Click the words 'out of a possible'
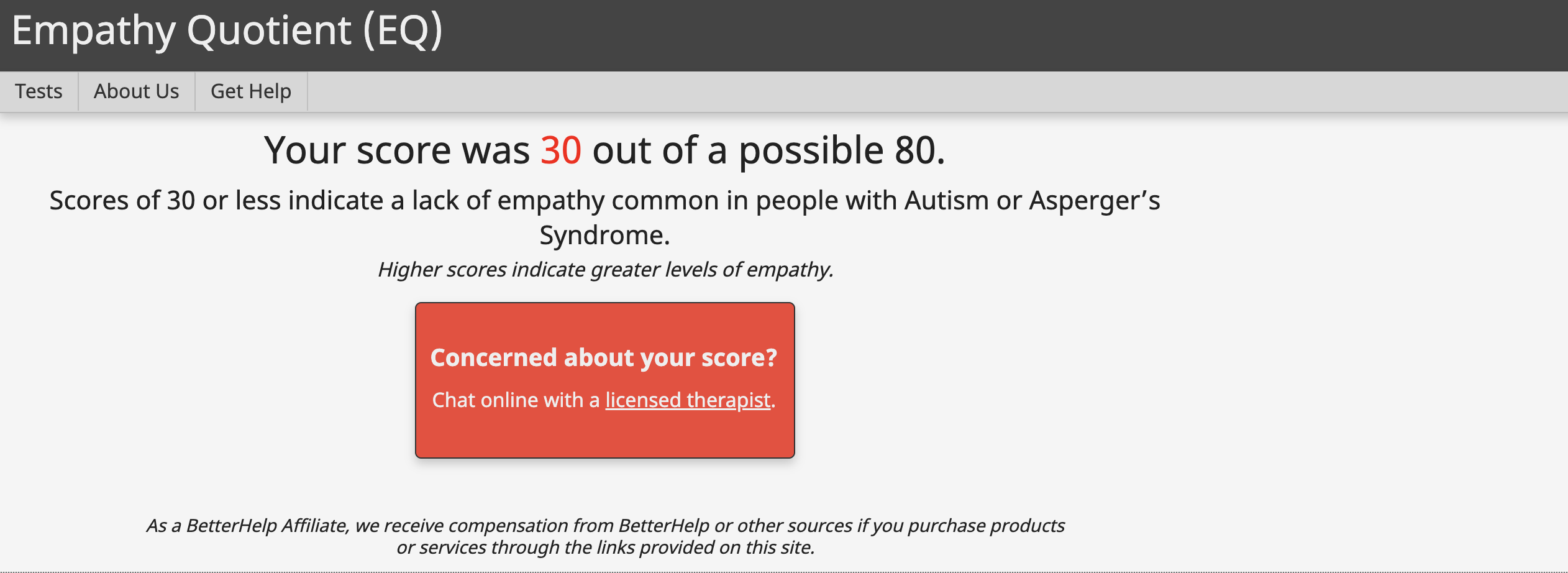Image resolution: width=1568 pixels, height=573 pixels. click(x=738, y=150)
